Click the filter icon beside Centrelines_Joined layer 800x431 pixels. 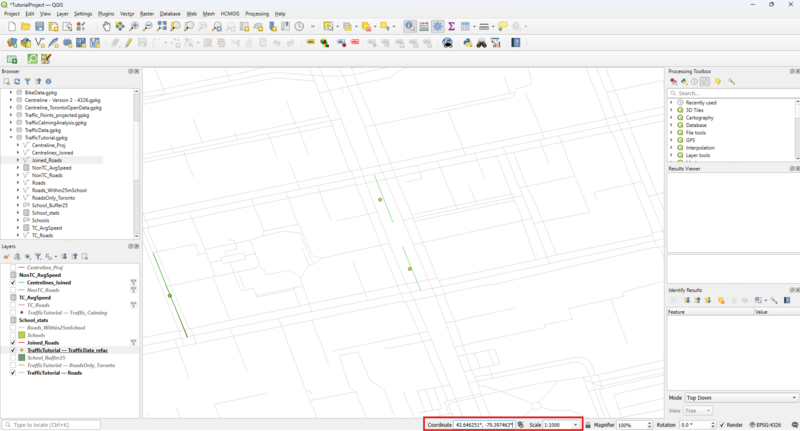click(133, 283)
